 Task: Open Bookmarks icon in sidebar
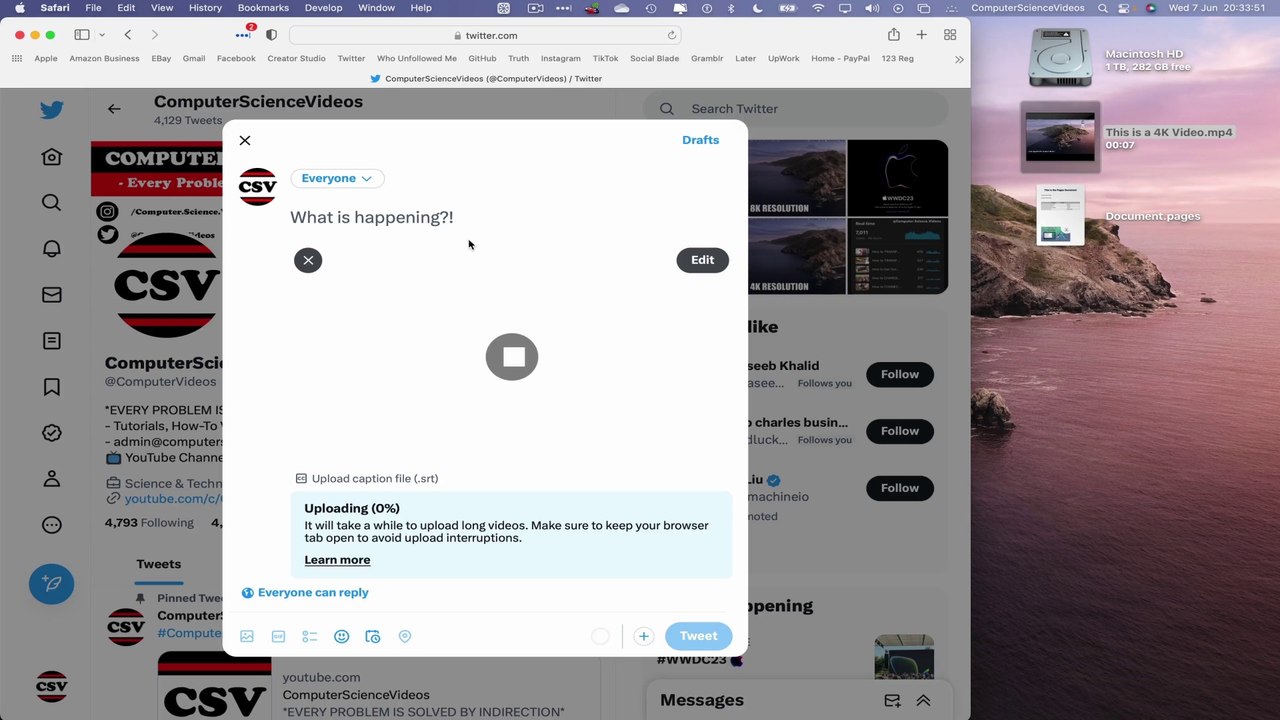(x=52, y=387)
